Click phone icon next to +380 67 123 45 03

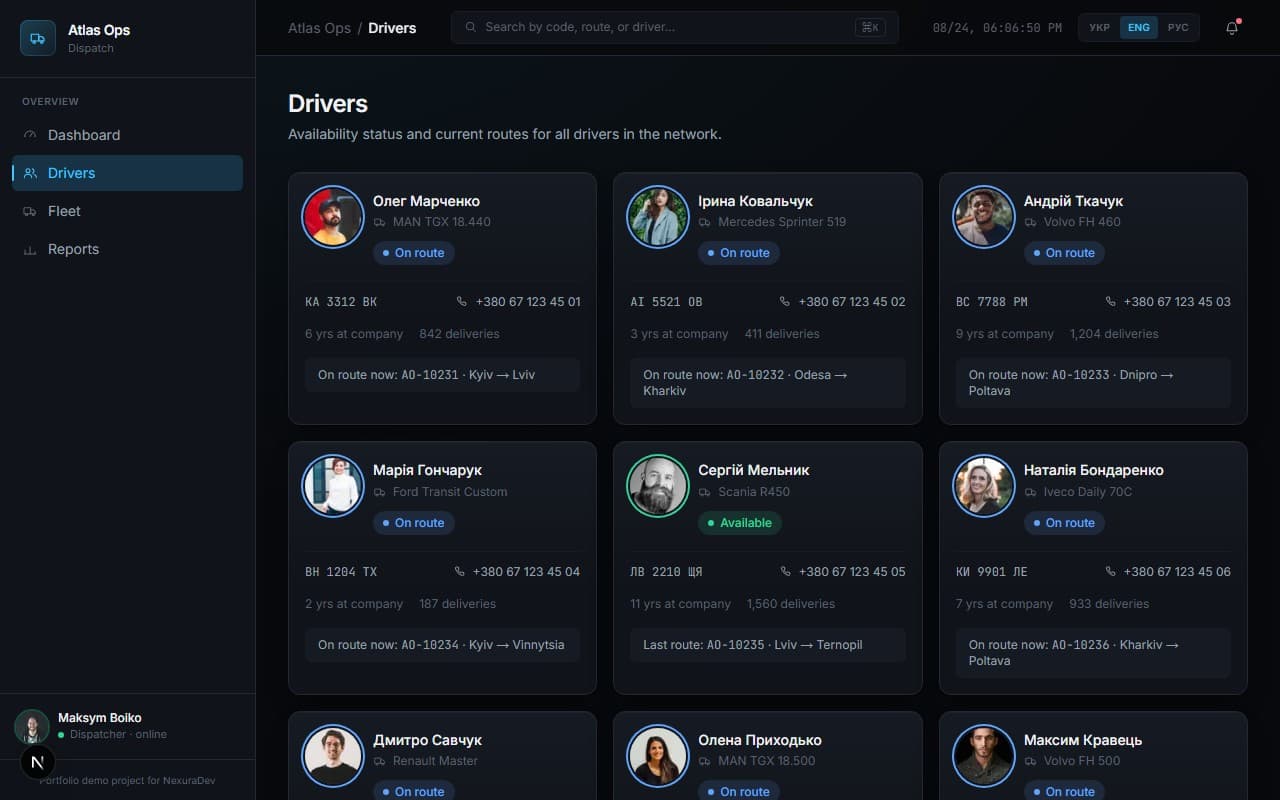tap(1111, 301)
